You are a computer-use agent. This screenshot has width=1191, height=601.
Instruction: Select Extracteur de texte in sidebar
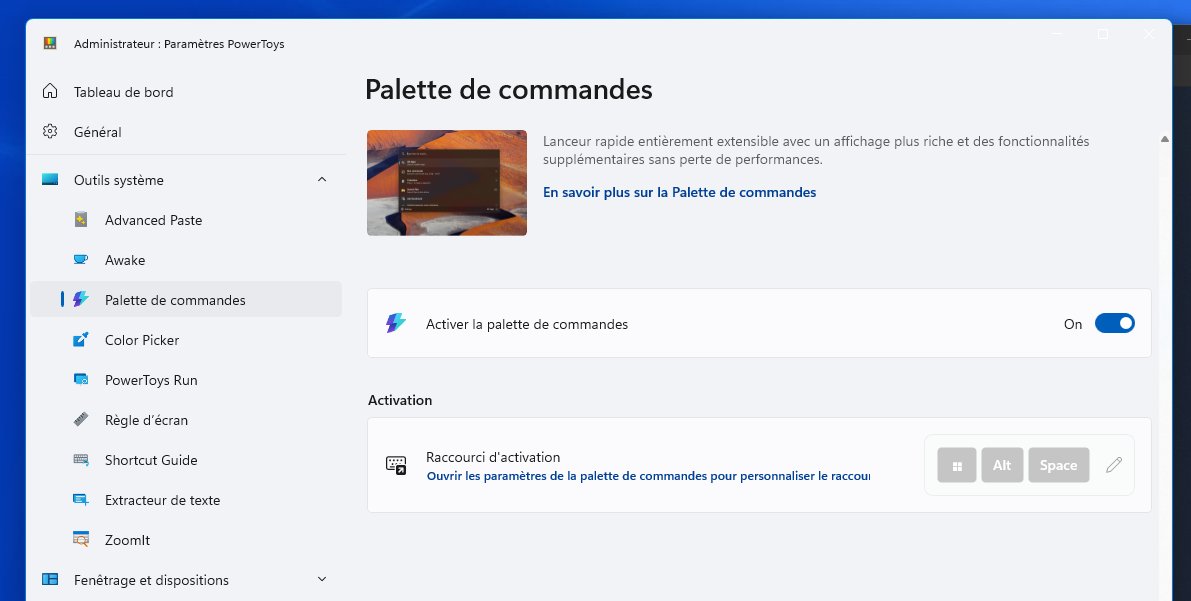pyautogui.click(x=185, y=500)
